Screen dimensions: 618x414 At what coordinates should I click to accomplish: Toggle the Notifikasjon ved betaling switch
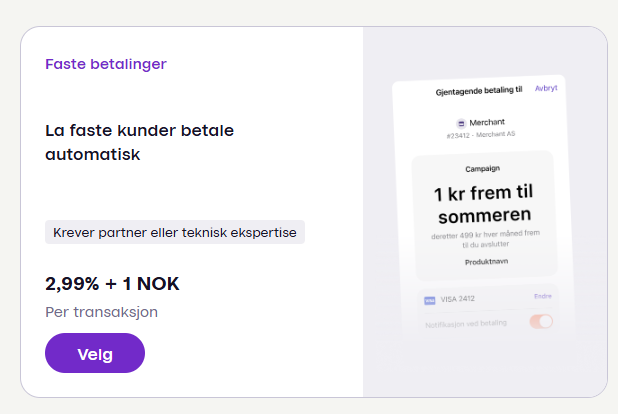tap(540, 322)
